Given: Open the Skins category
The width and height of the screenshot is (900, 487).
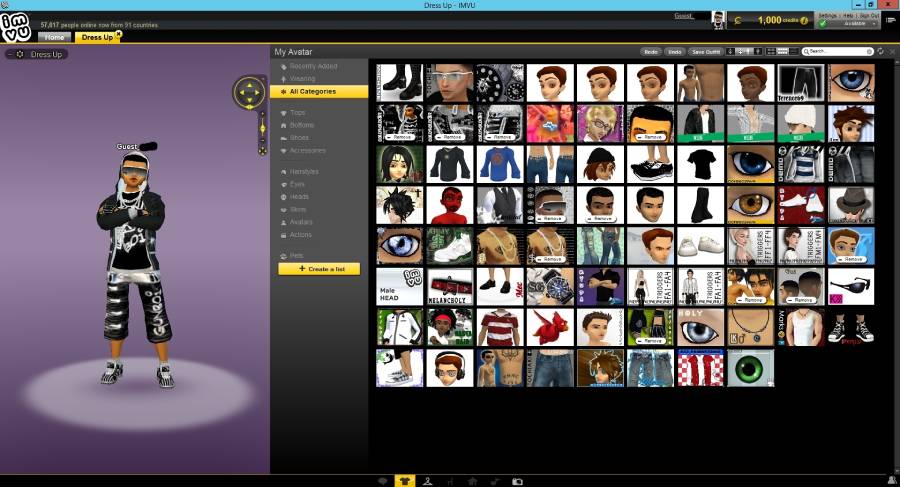Looking at the screenshot, I should coord(297,210).
